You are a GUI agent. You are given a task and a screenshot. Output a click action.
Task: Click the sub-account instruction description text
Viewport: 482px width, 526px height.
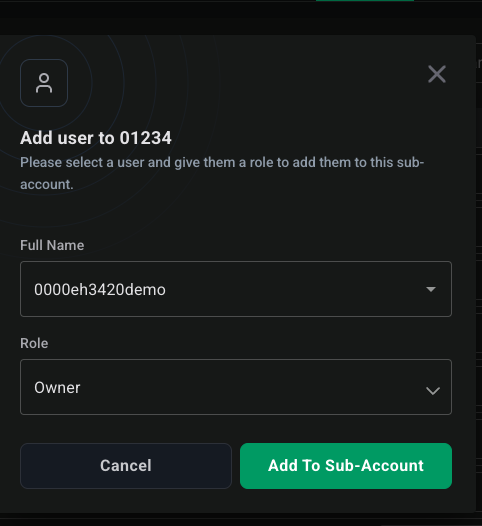pyautogui.click(x=222, y=173)
